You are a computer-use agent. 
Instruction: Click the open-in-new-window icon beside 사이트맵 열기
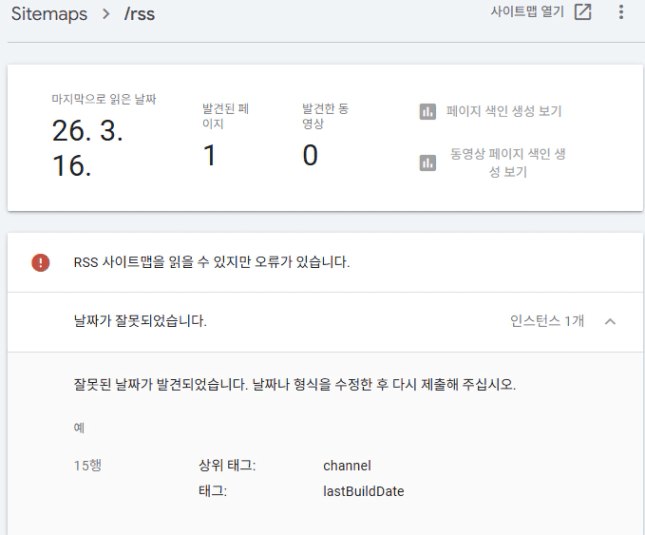583,13
